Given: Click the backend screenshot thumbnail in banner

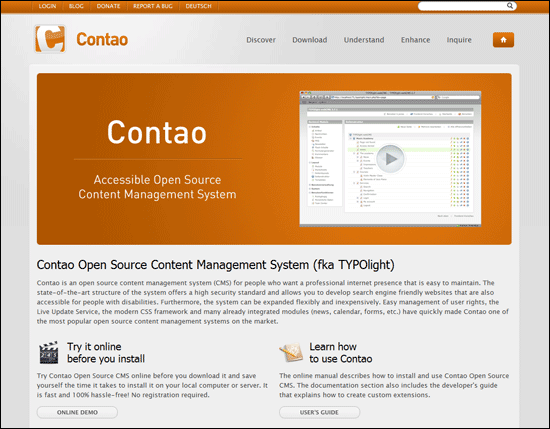Looking at the screenshot, I should 390,159.
